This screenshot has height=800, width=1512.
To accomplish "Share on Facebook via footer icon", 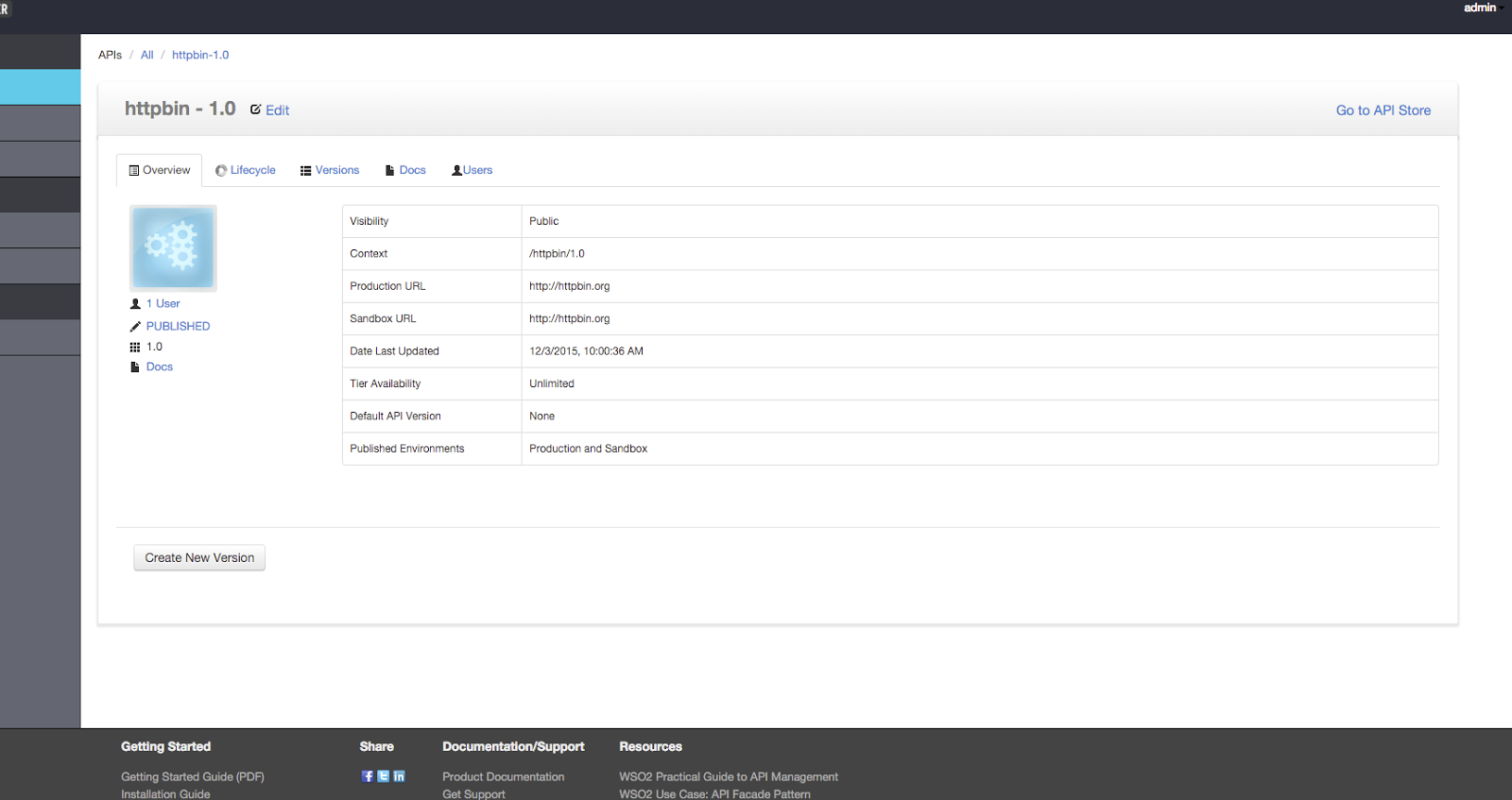I will [x=368, y=776].
